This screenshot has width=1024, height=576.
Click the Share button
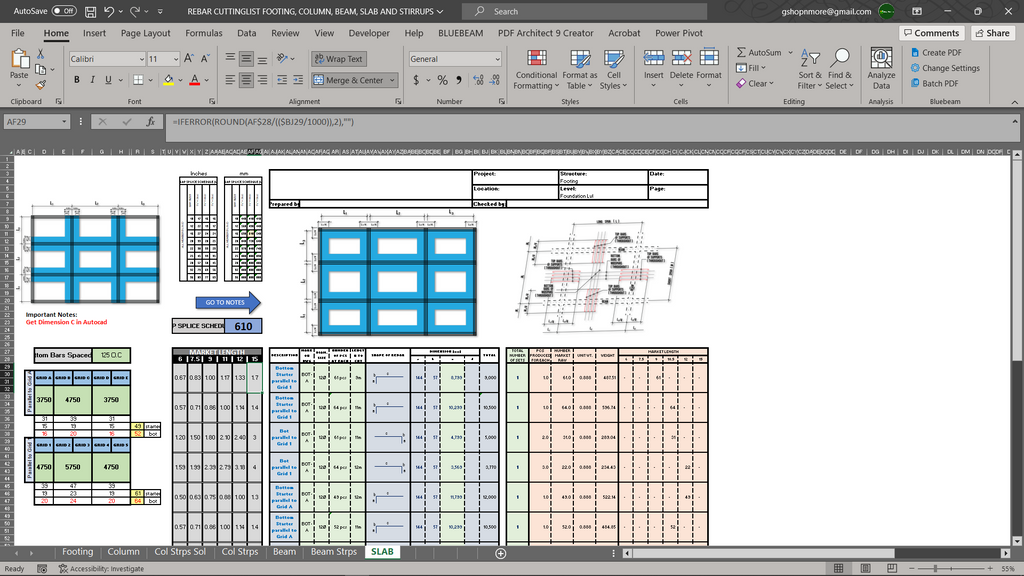(x=992, y=33)
